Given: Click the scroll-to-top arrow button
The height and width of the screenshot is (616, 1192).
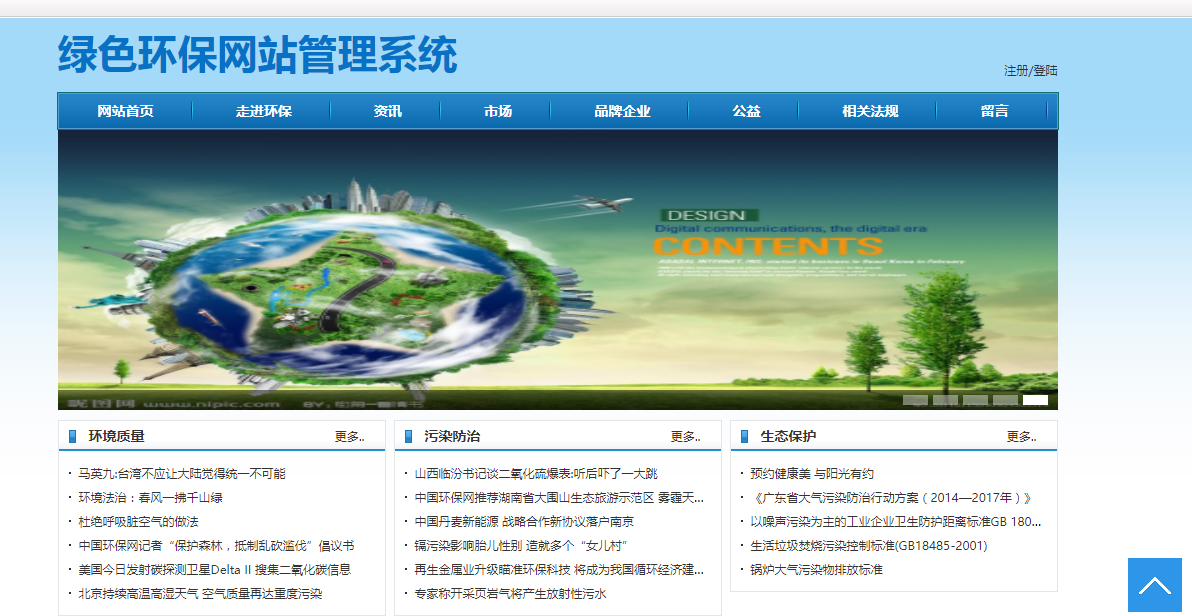Looking at the screenshot, I should point(1155,585).
